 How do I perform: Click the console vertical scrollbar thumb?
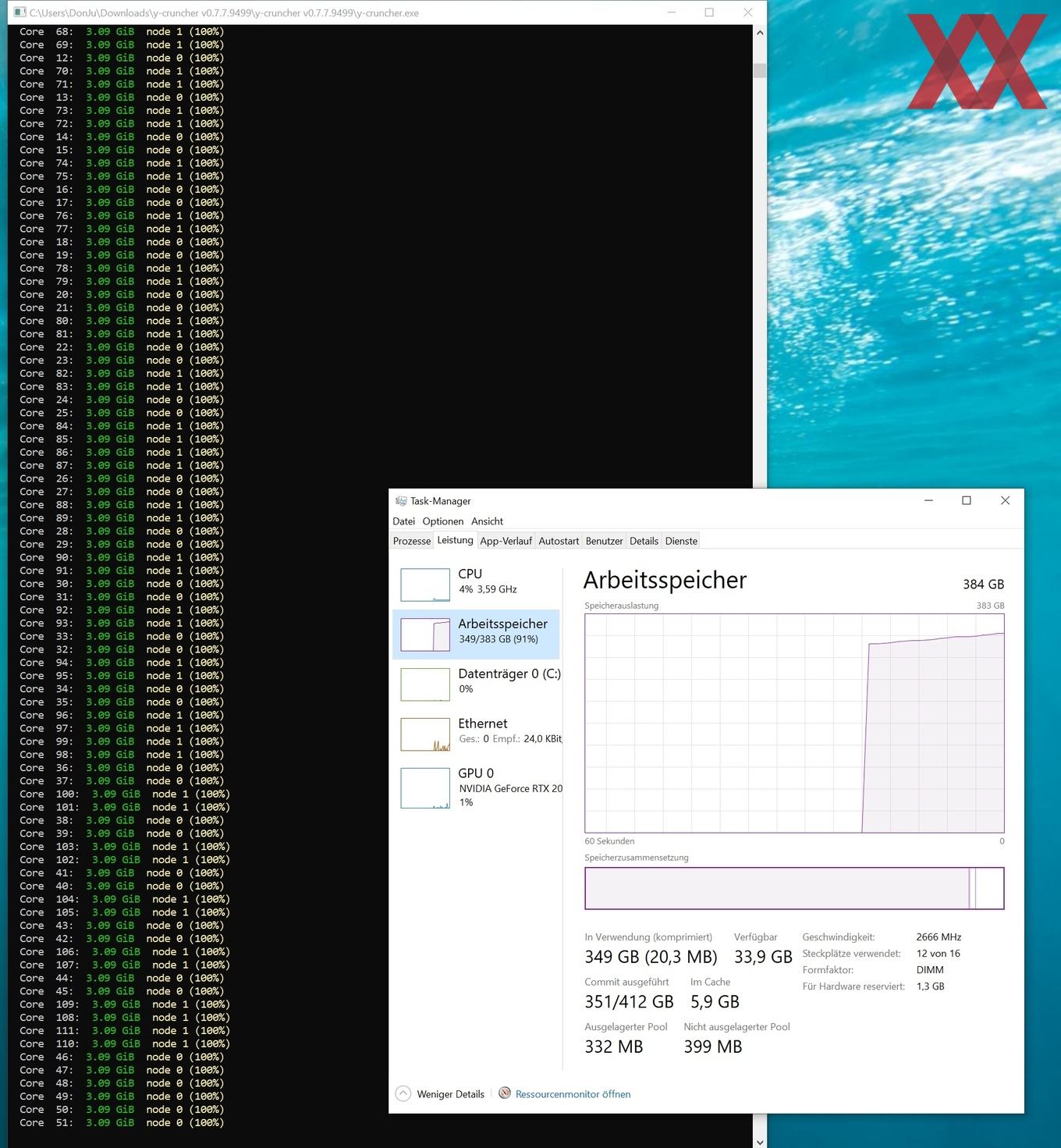(x=760, y=70)
